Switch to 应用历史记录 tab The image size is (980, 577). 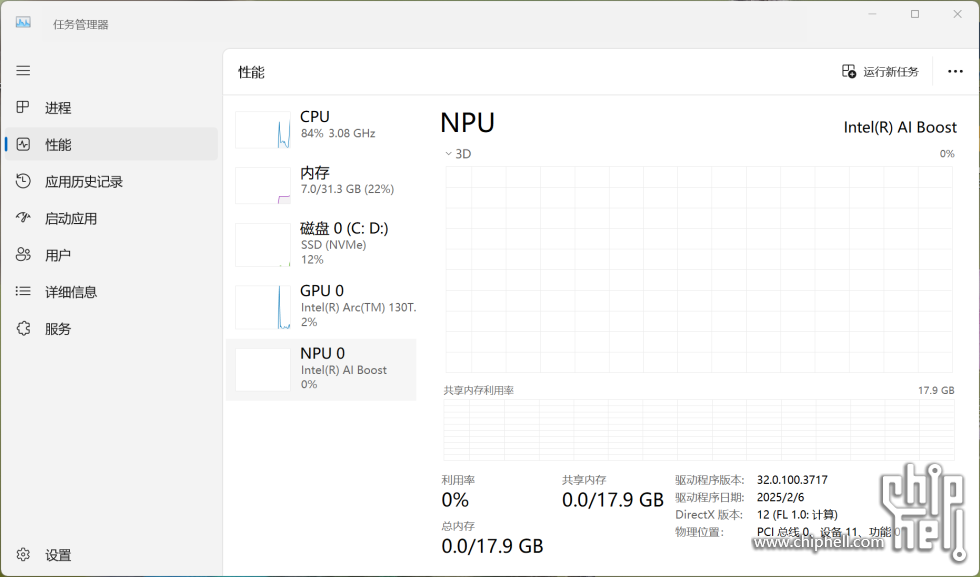click(111, 181)
